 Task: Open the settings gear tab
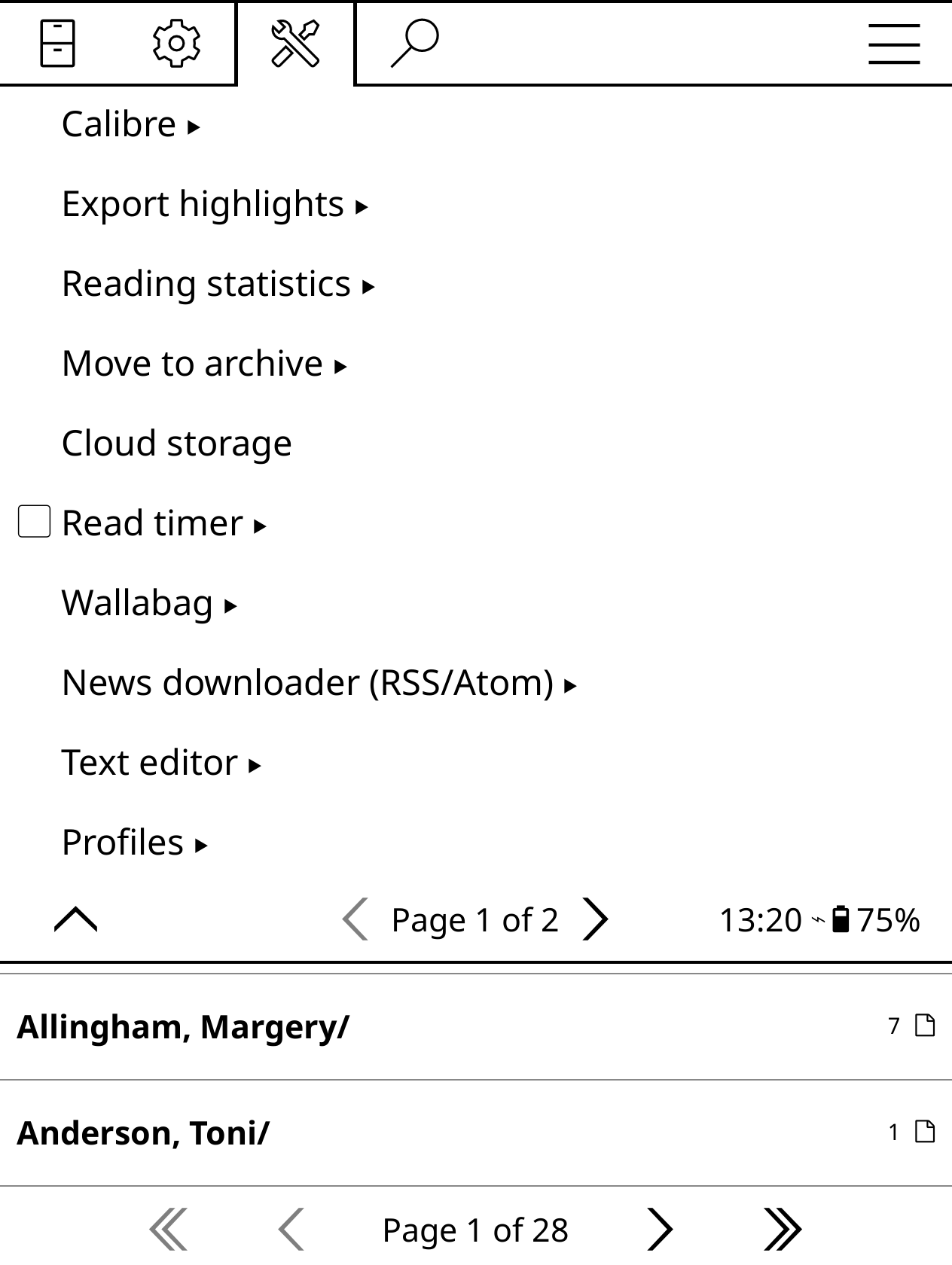pos(176,44)
